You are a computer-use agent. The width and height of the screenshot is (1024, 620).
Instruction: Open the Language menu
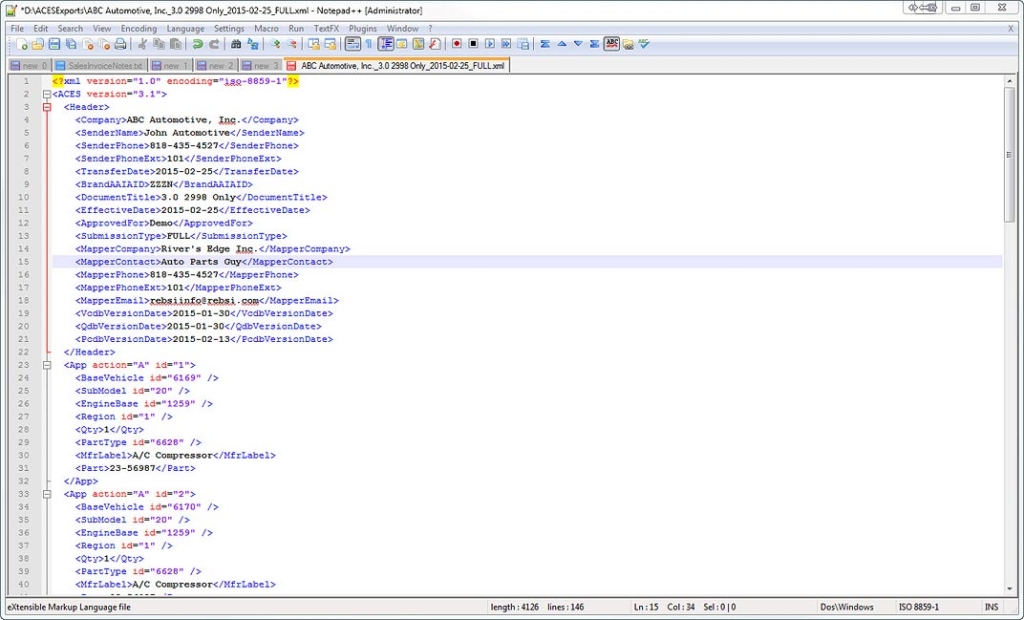pos(185,29)
